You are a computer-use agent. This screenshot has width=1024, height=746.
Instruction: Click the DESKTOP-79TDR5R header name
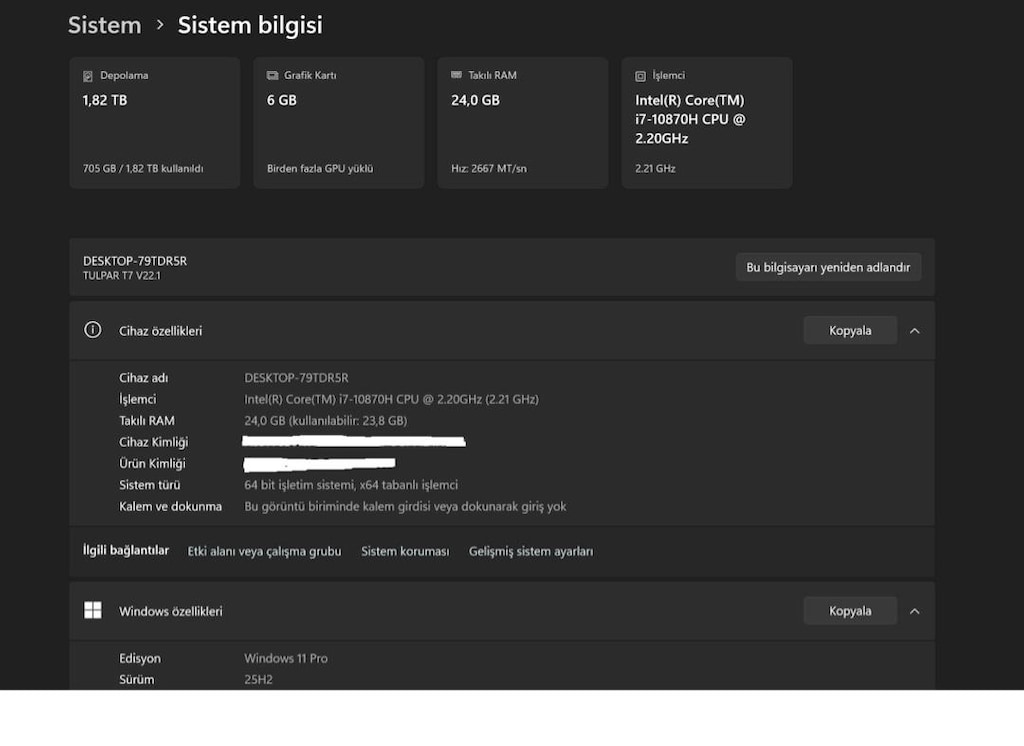coord(135,261)
